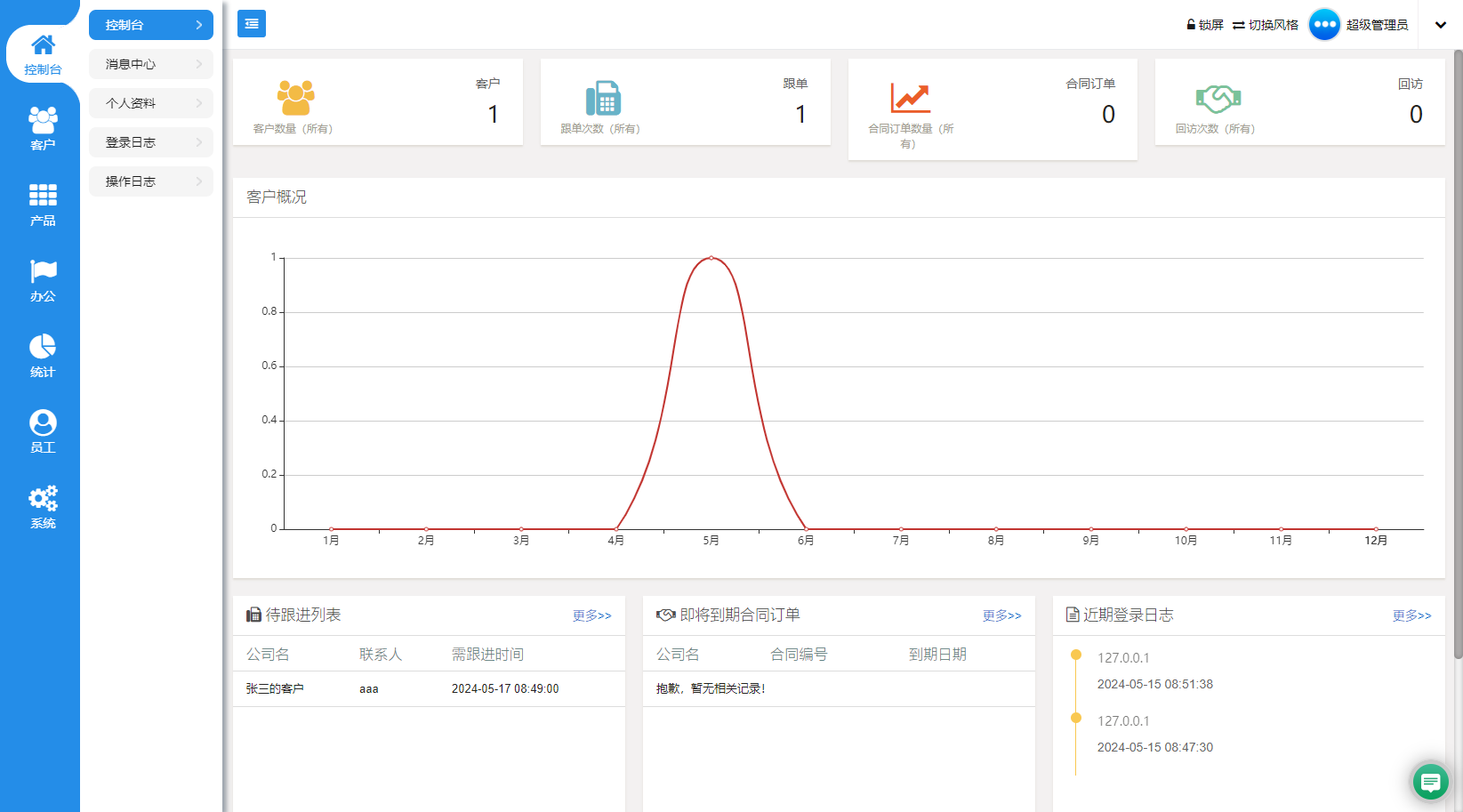Click the green chat bubble icon

[x=1430, y=782]
